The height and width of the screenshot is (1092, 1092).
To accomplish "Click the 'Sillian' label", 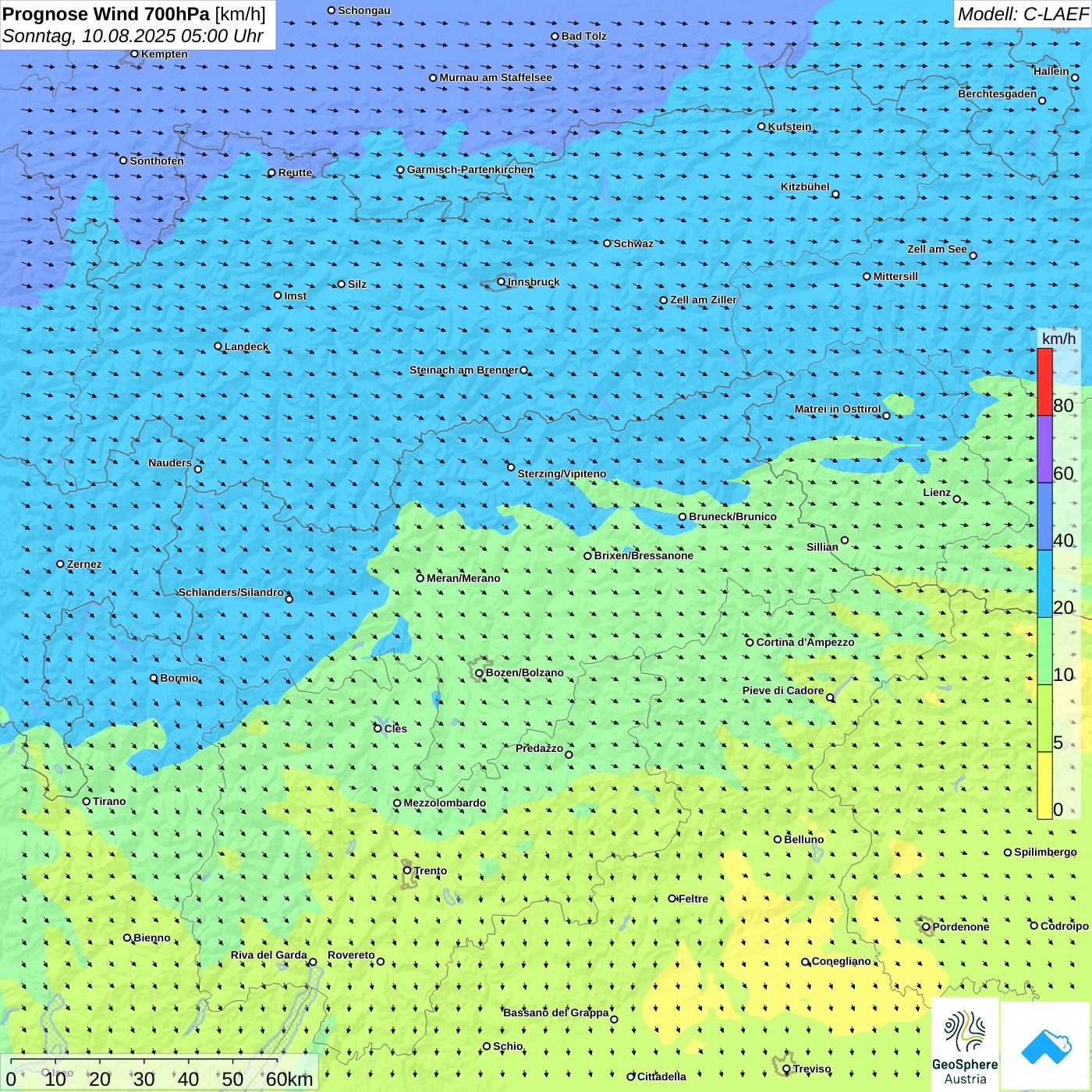I will click(822, 547).
